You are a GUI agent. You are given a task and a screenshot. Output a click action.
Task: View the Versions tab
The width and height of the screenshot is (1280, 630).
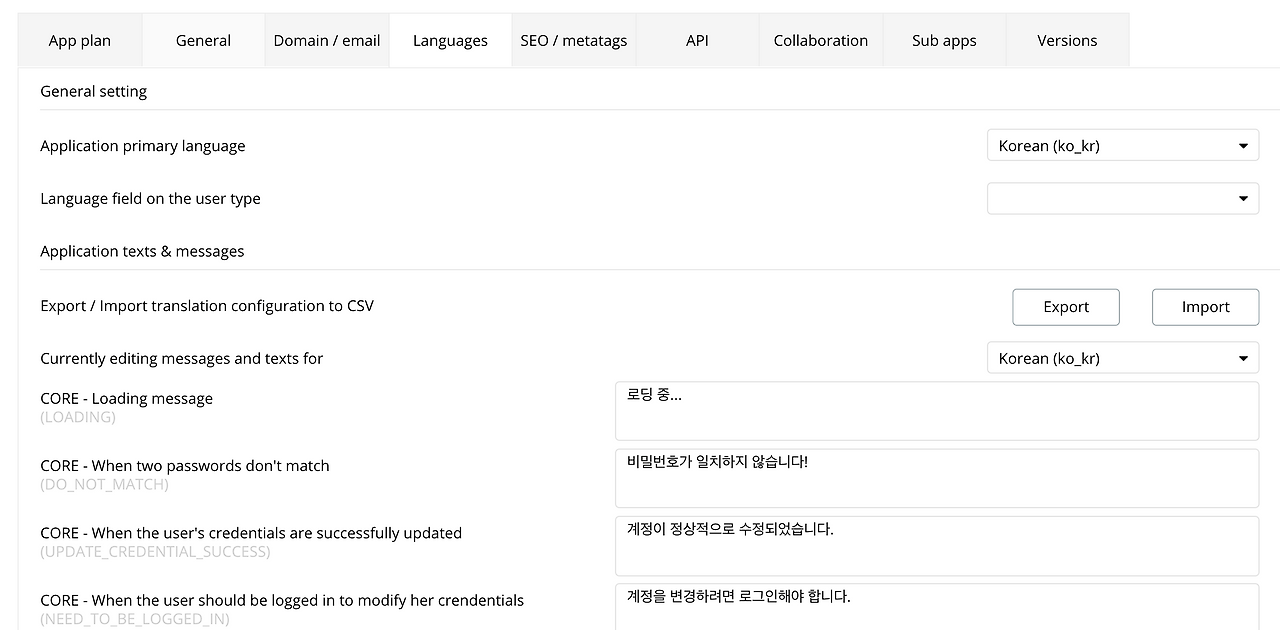coord(1067,40)
